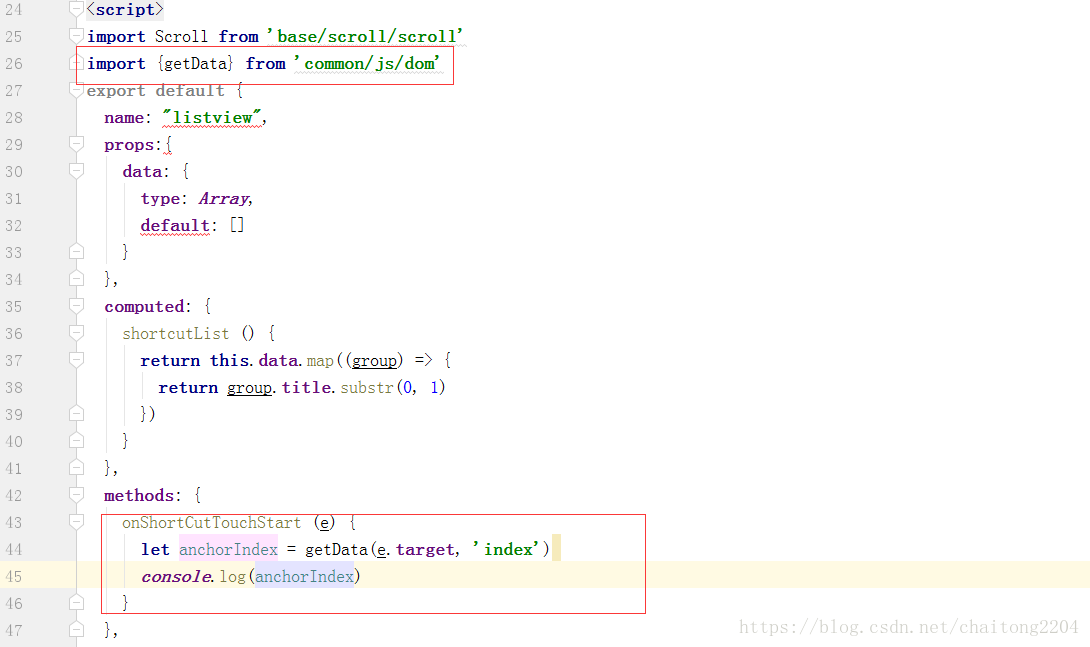This screenshot has height=647, width=1090.
Task: Click the 'onShortCutTouchStart' method name
Action: pyautogui.click(x=211, y=523)
